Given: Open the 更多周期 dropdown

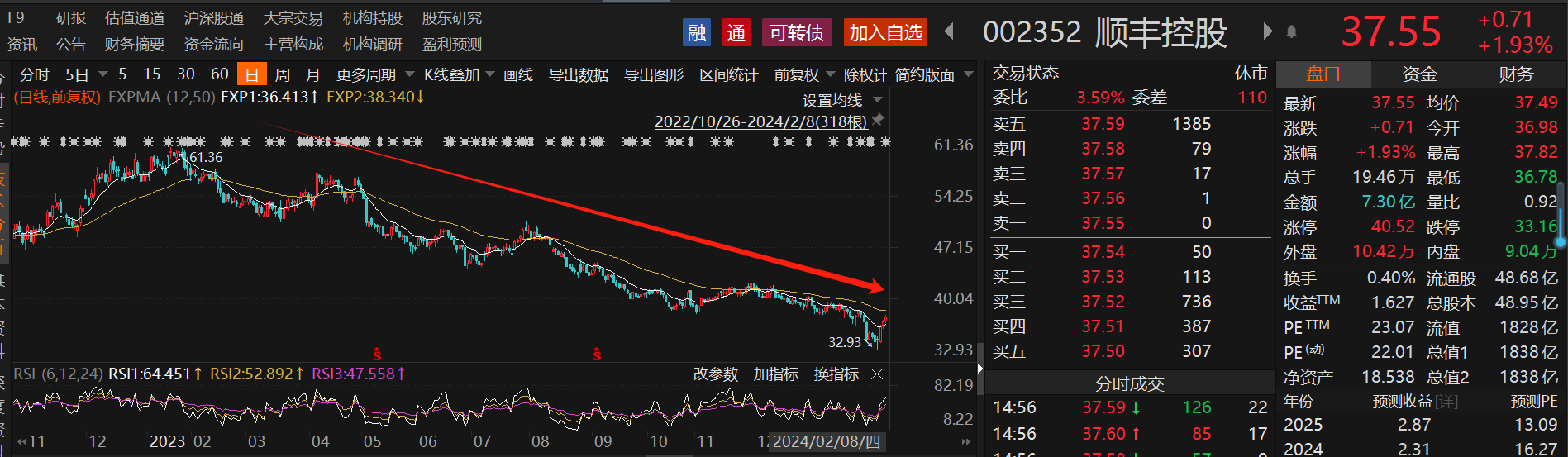Looking at the screenshot, I should coord(375,75).
